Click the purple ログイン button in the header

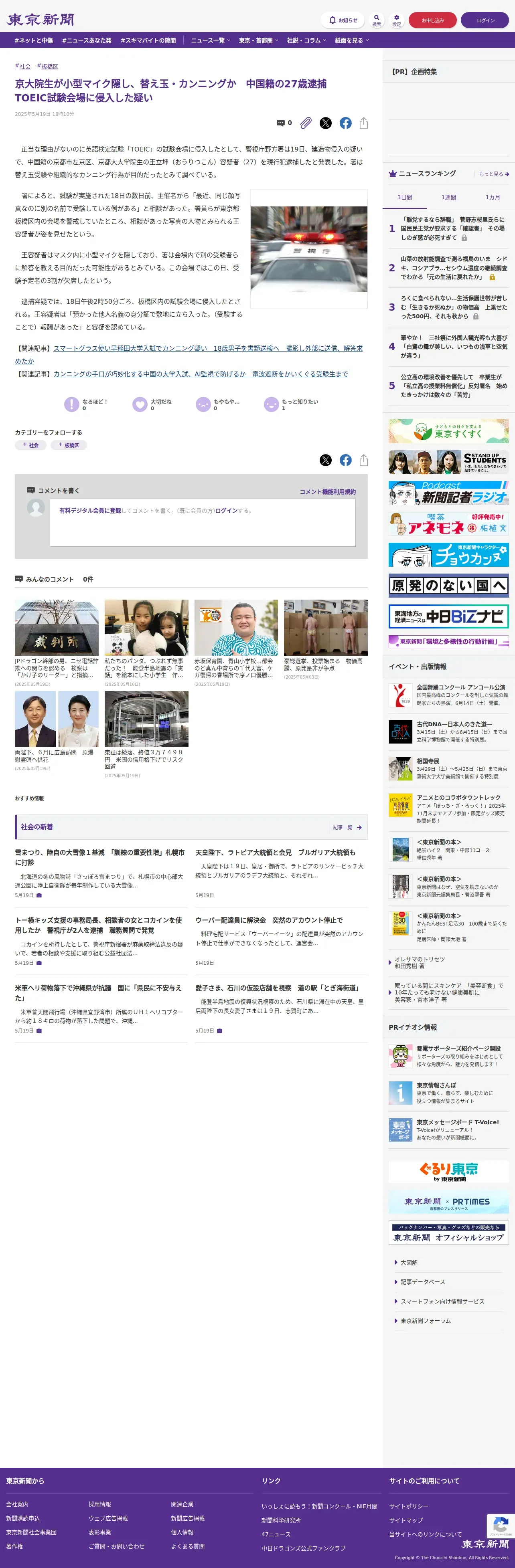pyautogui.click(x=485, y=20)
